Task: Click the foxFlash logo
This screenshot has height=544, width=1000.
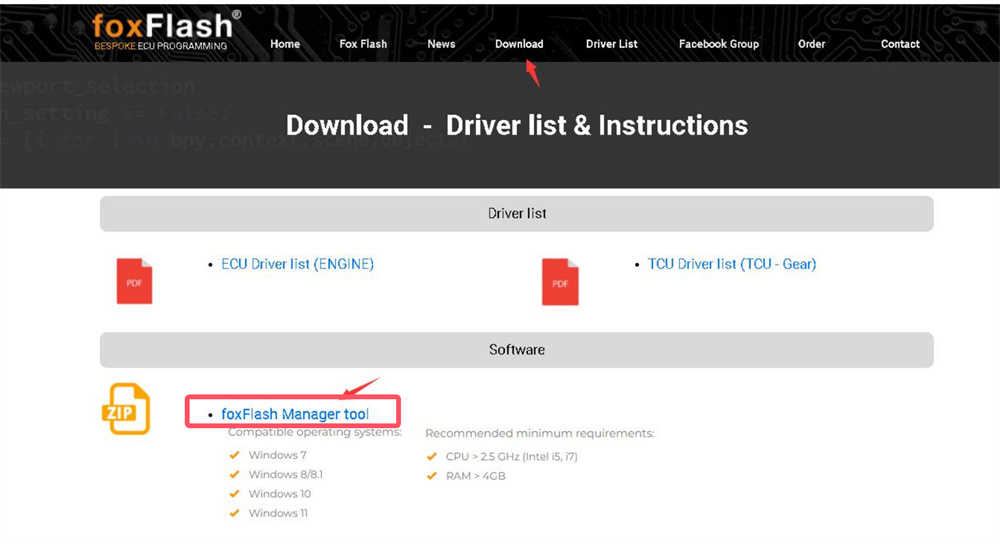Action: tap(166, 30)
